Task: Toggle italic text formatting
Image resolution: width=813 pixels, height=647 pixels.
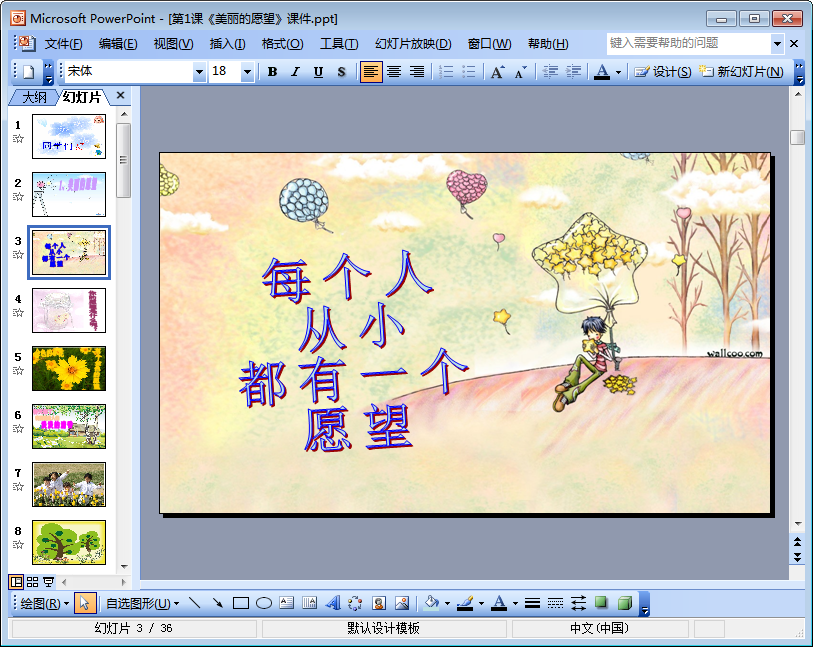Action: (x=295, y=72)
